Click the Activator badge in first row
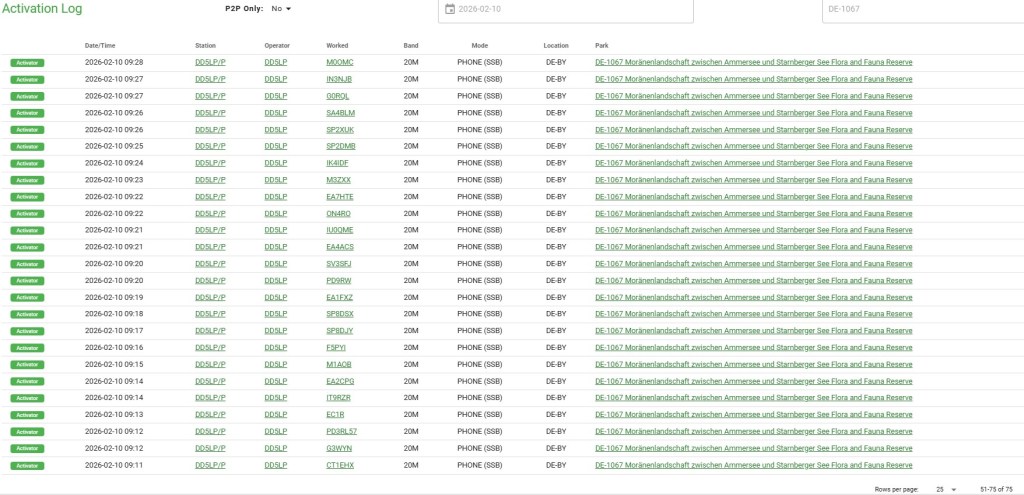Viewport: 1024px width, 495px height. click(x=28, y=62)
